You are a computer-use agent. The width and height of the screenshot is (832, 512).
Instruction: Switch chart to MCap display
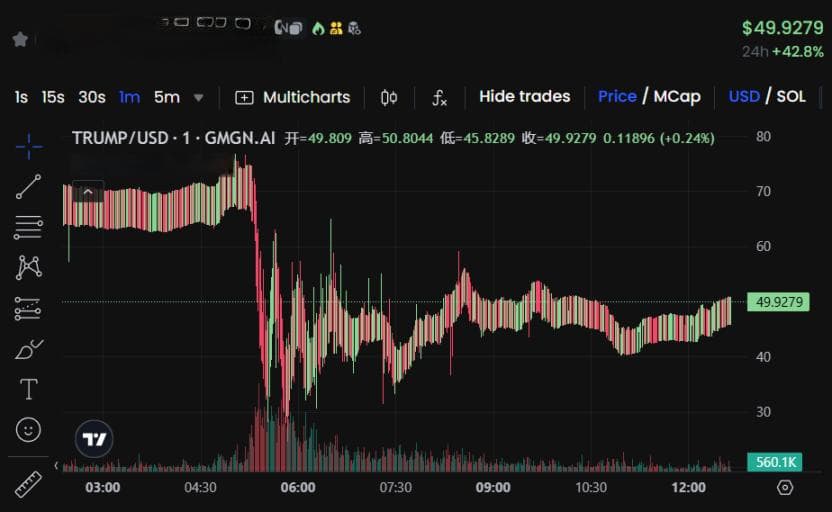pyautogui.click(x=677, y=97)
